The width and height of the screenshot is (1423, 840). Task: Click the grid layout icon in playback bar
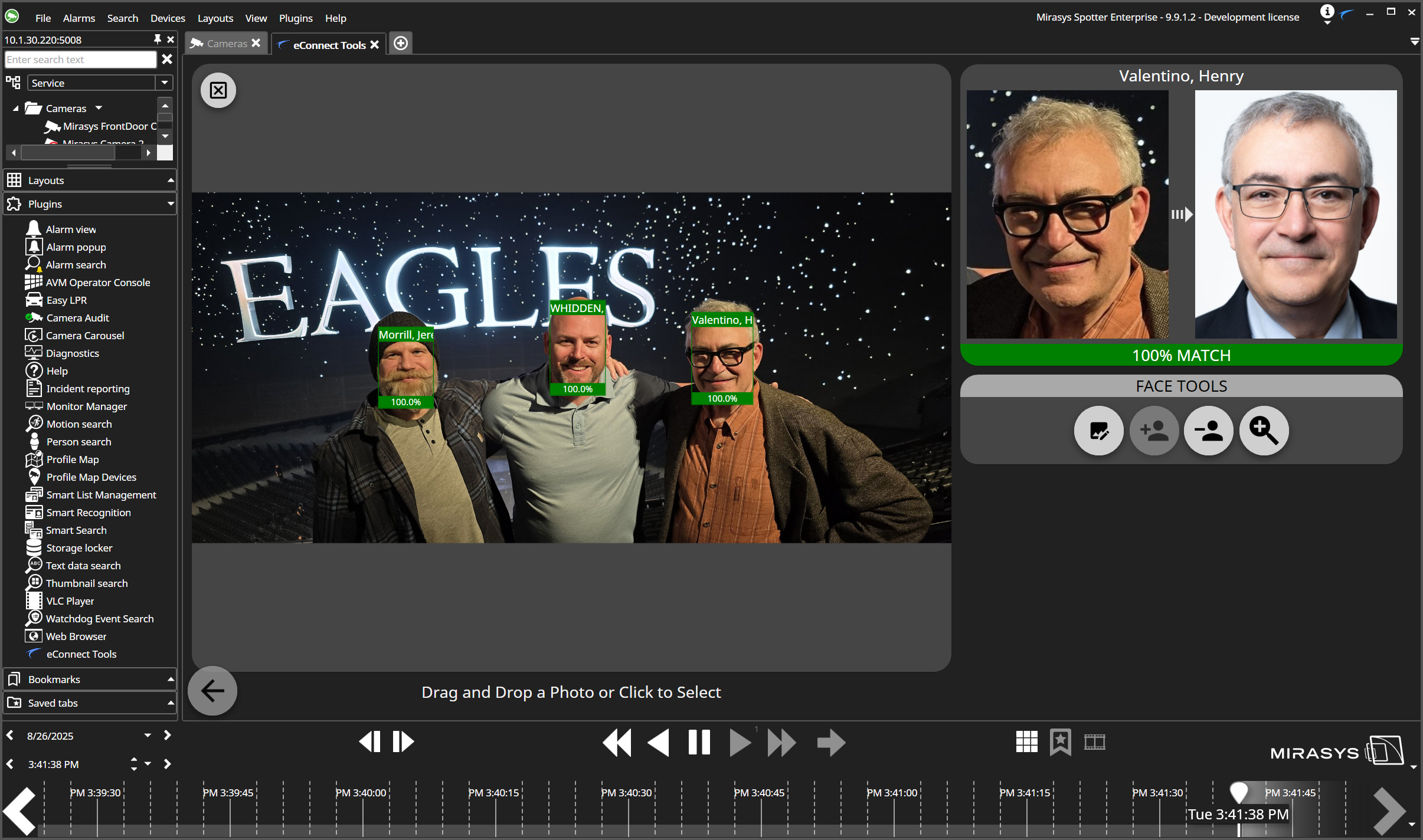click(x=1026, y=741)
